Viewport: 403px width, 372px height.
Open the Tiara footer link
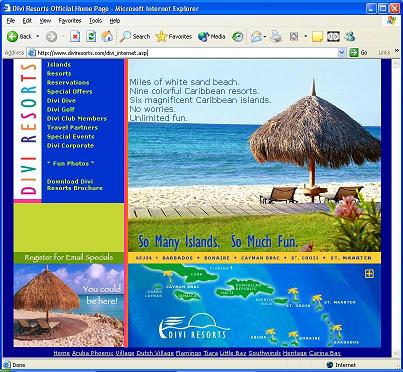pyautogui.click(x=211, y=353)
